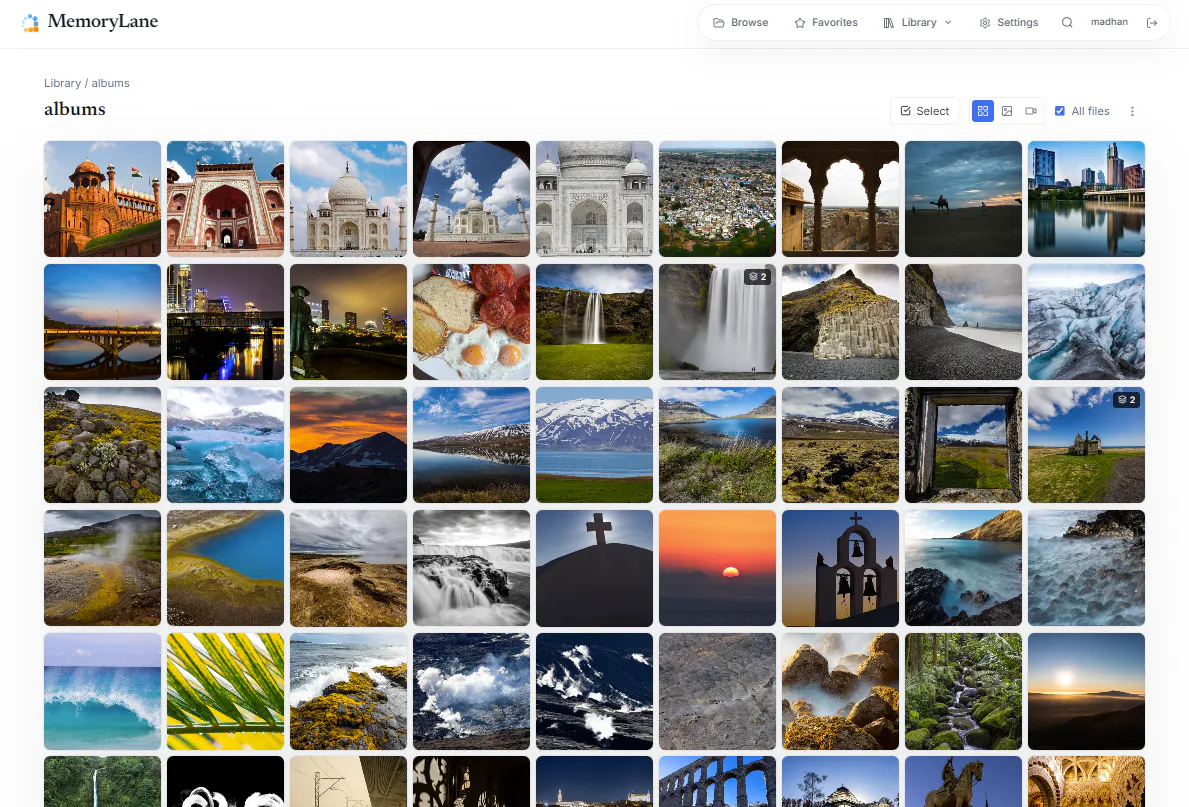Open the black-and-white cascading waterfall photo
The image size is (1189, 807).
point(472,568)
